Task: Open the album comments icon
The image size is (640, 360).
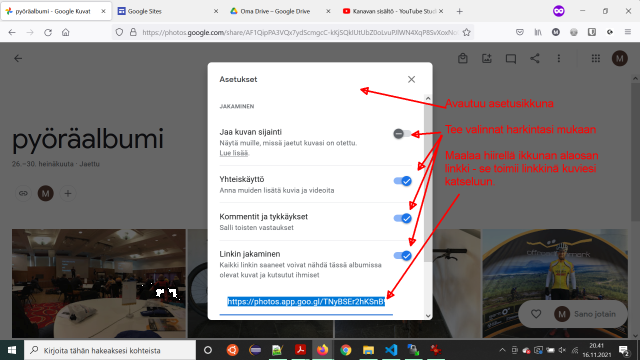Action: pyautogui.click(x=511, y=59)
